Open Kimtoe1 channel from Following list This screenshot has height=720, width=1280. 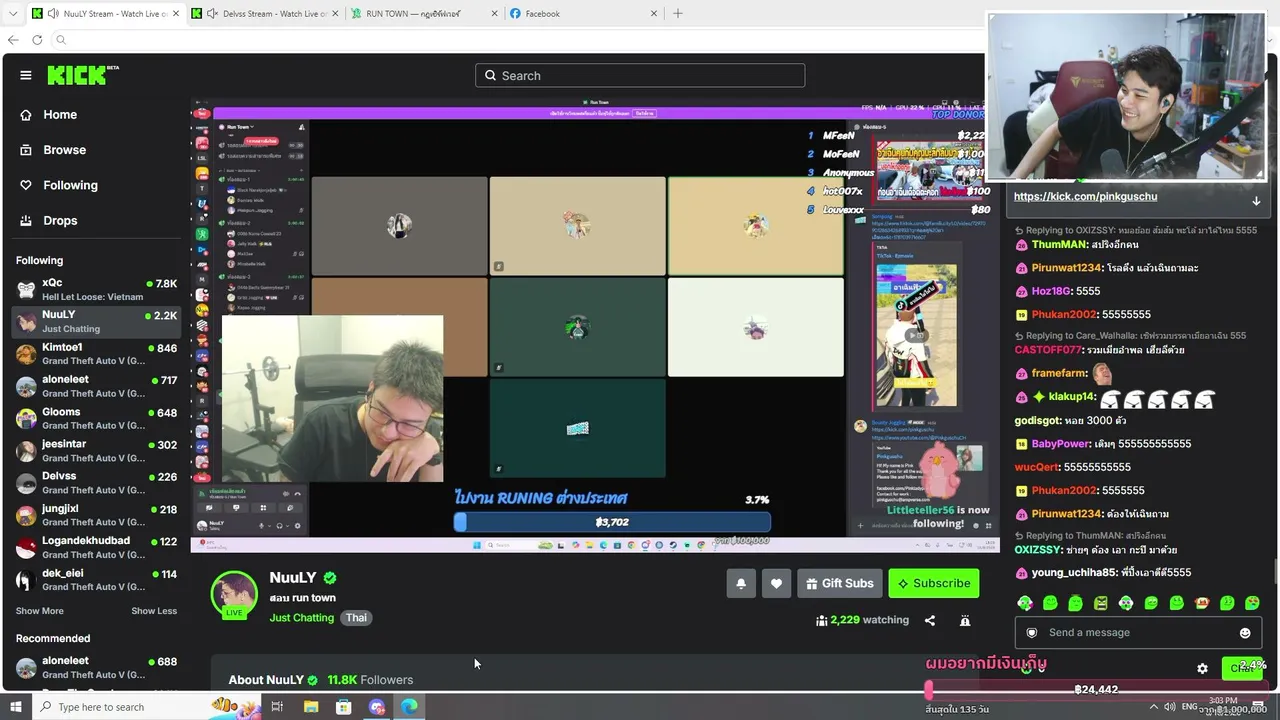96,355
